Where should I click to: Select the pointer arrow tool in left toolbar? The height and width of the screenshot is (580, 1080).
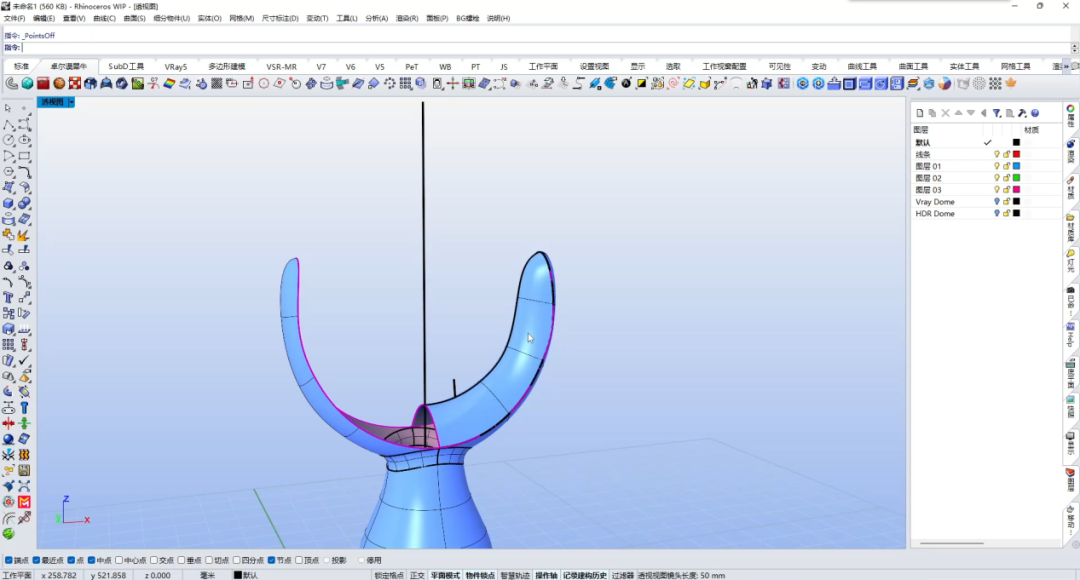(x=8, y=108)
